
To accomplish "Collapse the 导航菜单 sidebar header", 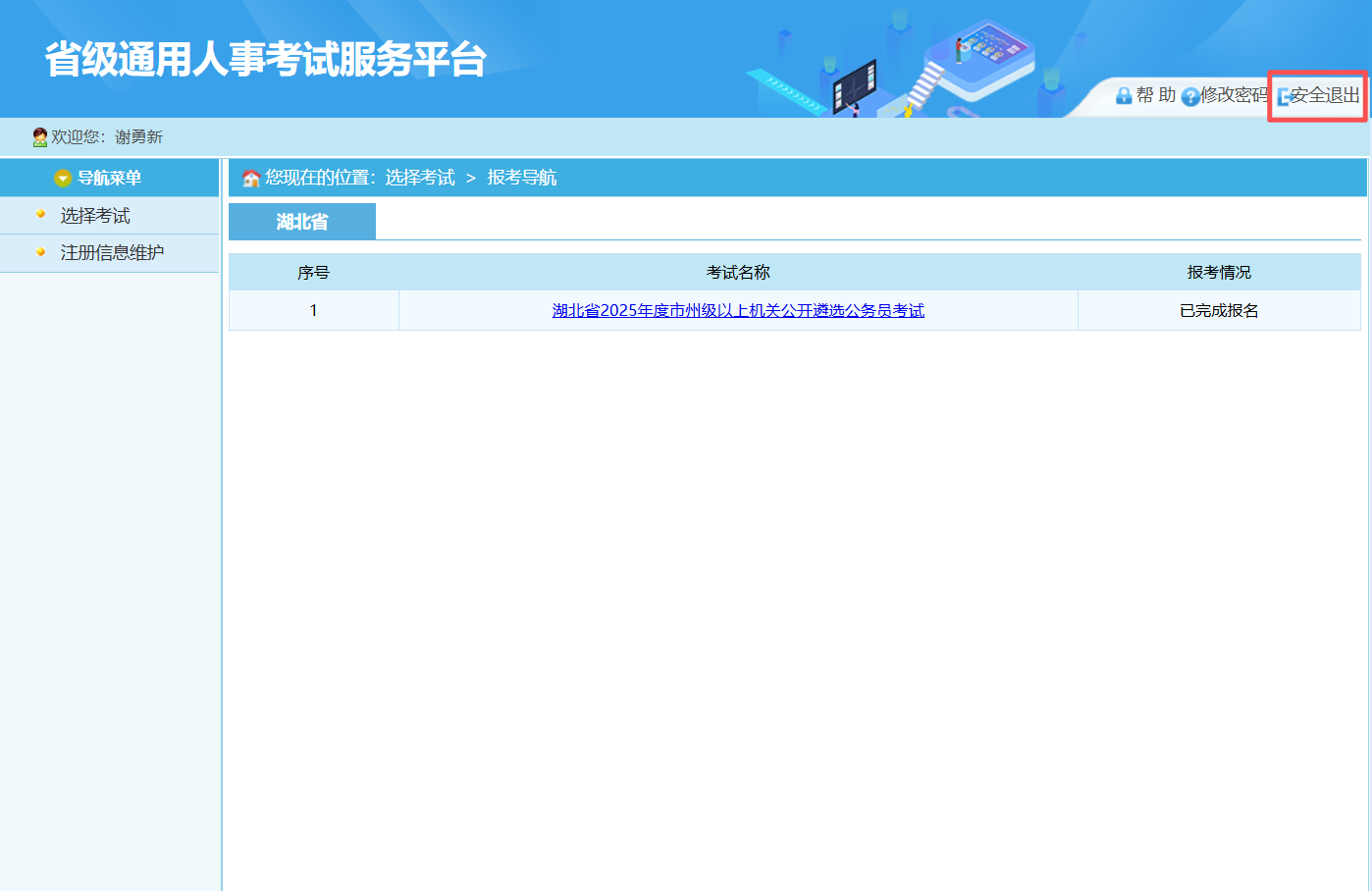I will (x=109, y=178).
